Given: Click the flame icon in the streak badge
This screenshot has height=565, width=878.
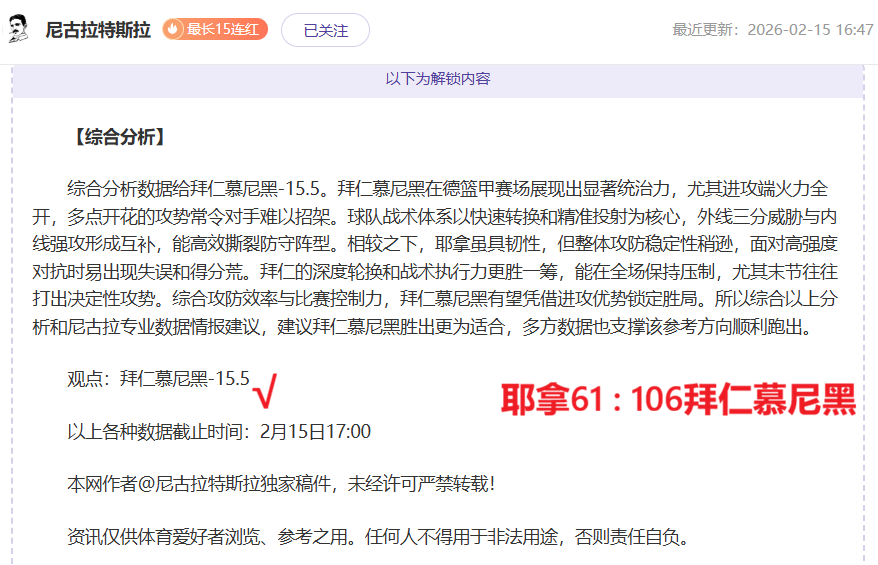Looking at the screenshot, I should pyautogui.click(x=174, y=30).
